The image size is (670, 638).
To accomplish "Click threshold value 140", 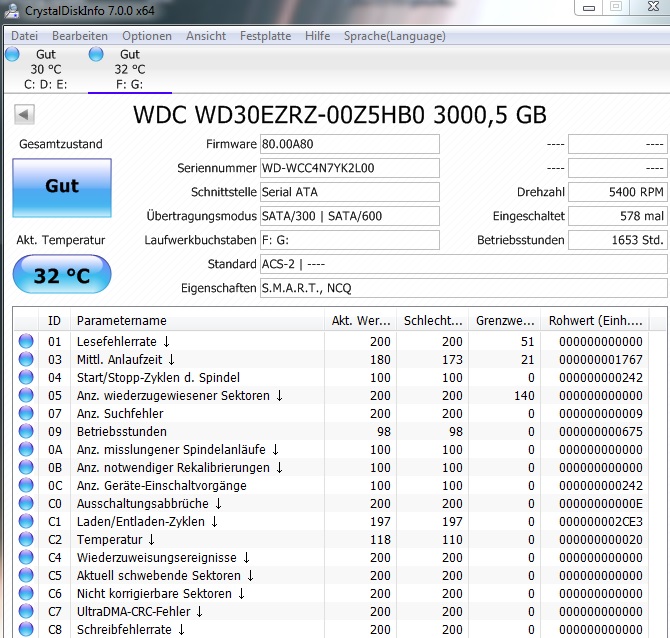I will (x=524, y=395).
